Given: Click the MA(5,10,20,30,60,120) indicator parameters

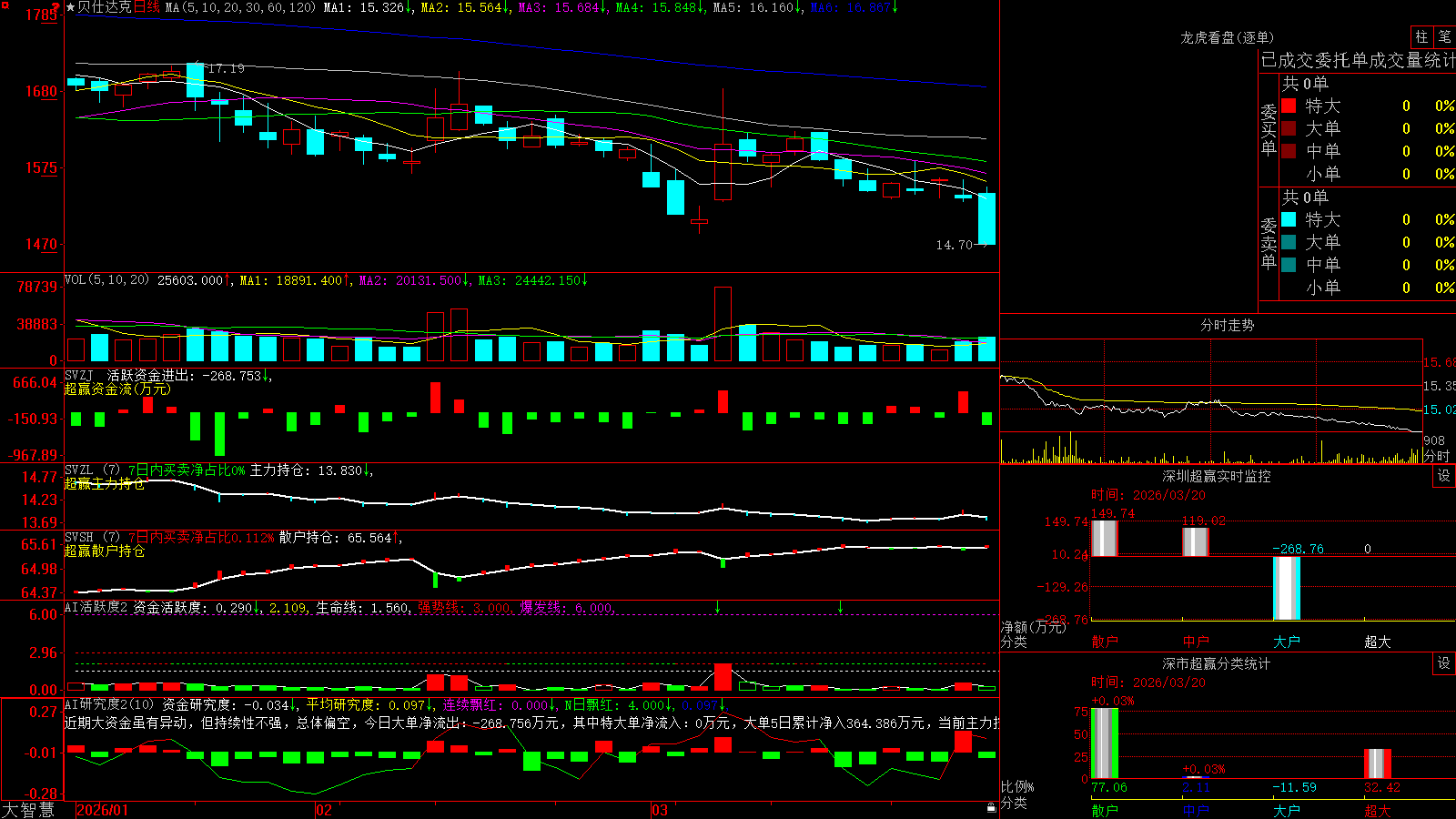Looking at the screenshot, I should point(240,7).
